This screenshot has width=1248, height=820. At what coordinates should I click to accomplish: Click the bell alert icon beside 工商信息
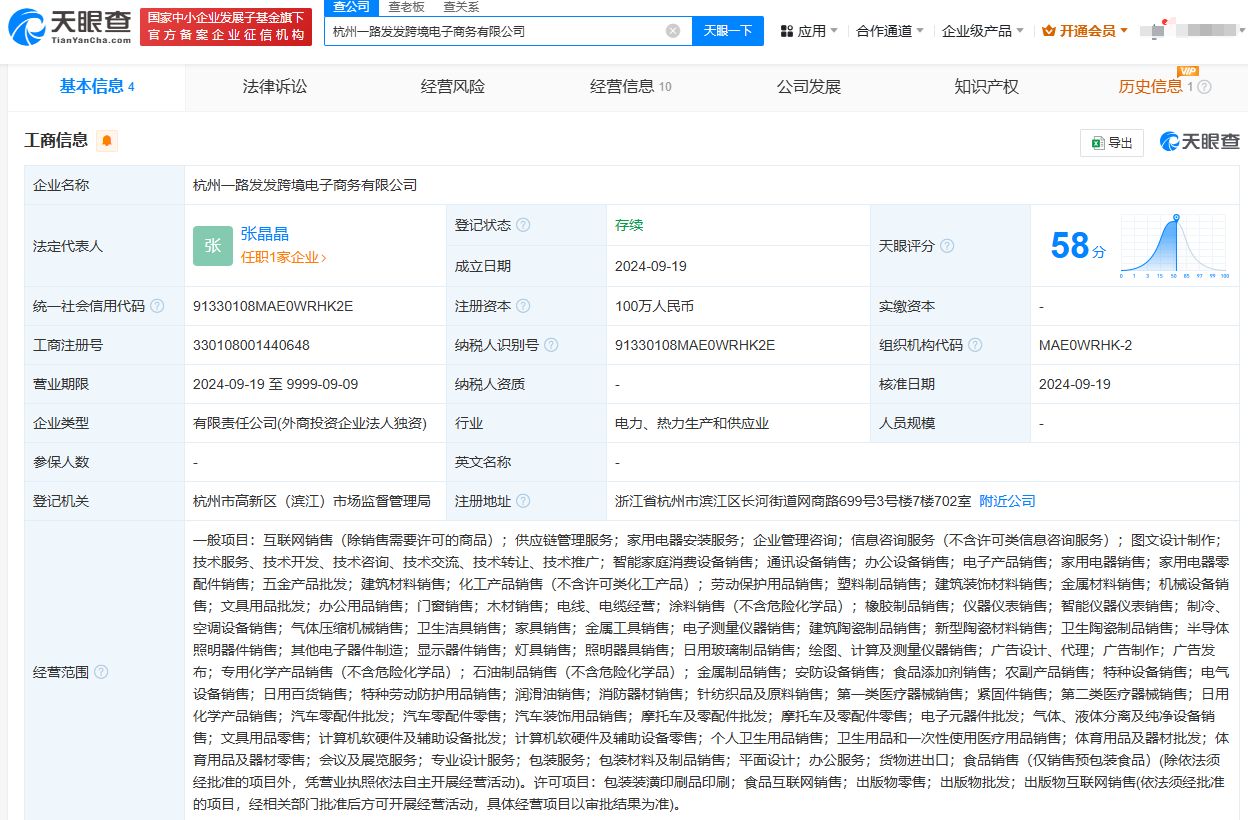(107, 141)
